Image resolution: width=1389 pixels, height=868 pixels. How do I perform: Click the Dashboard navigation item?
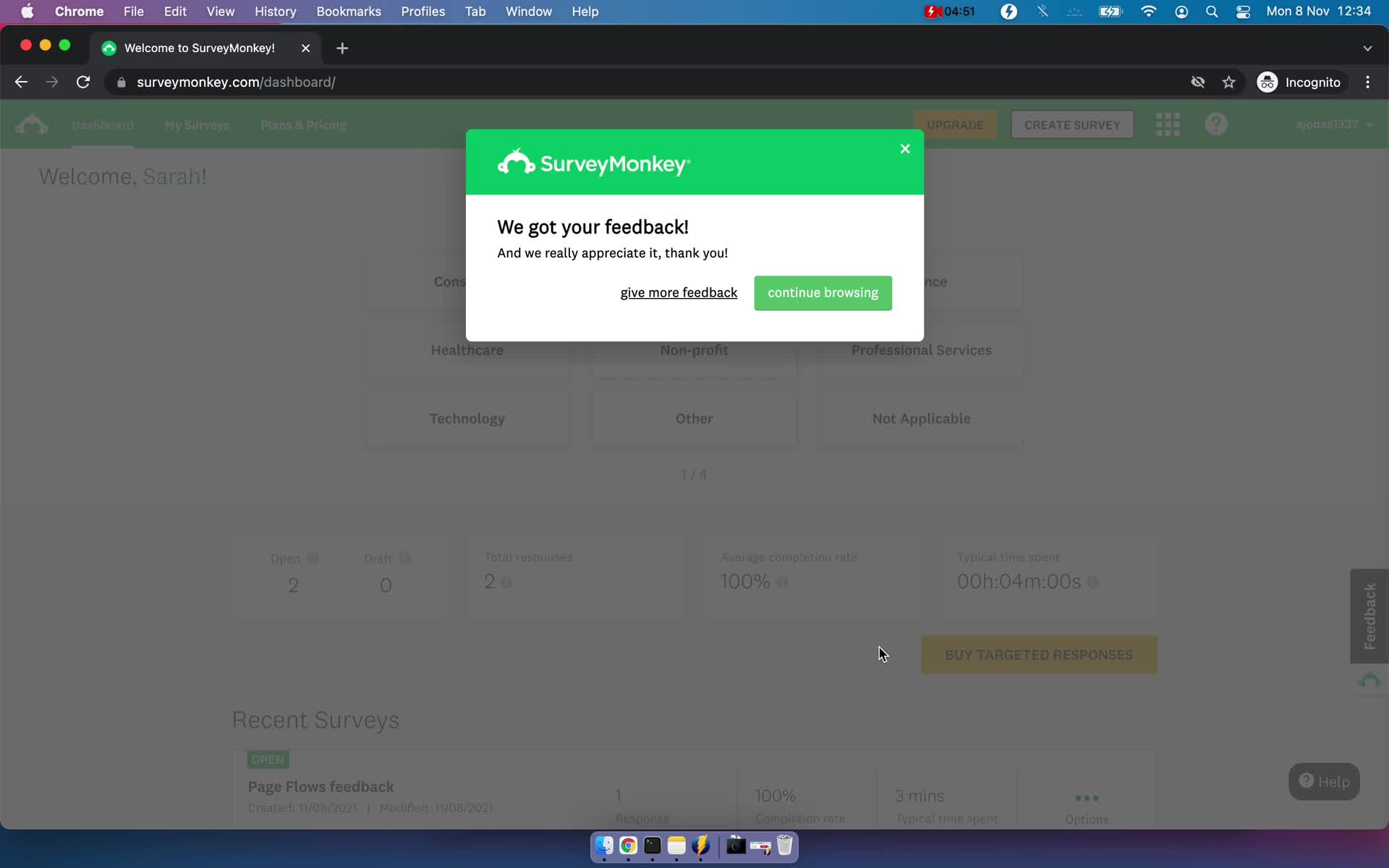tap(102, 124)
